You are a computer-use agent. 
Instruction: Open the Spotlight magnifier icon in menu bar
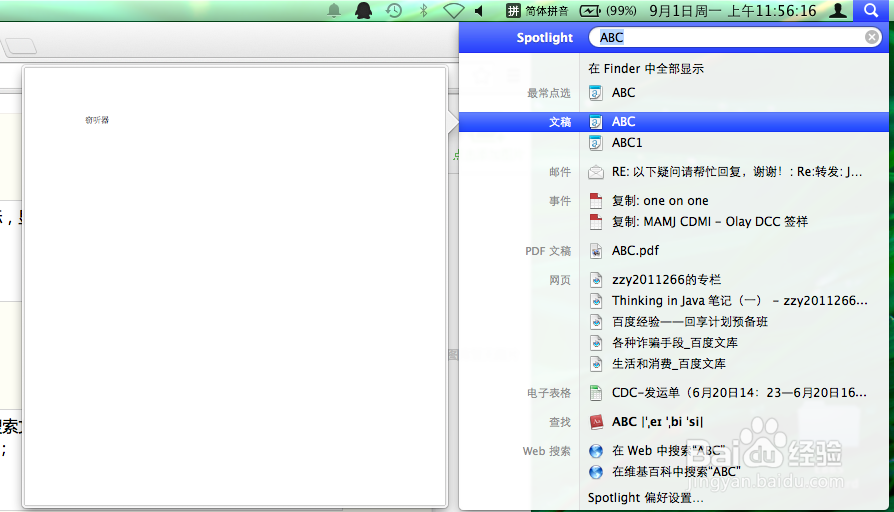(x=871, y=10)
